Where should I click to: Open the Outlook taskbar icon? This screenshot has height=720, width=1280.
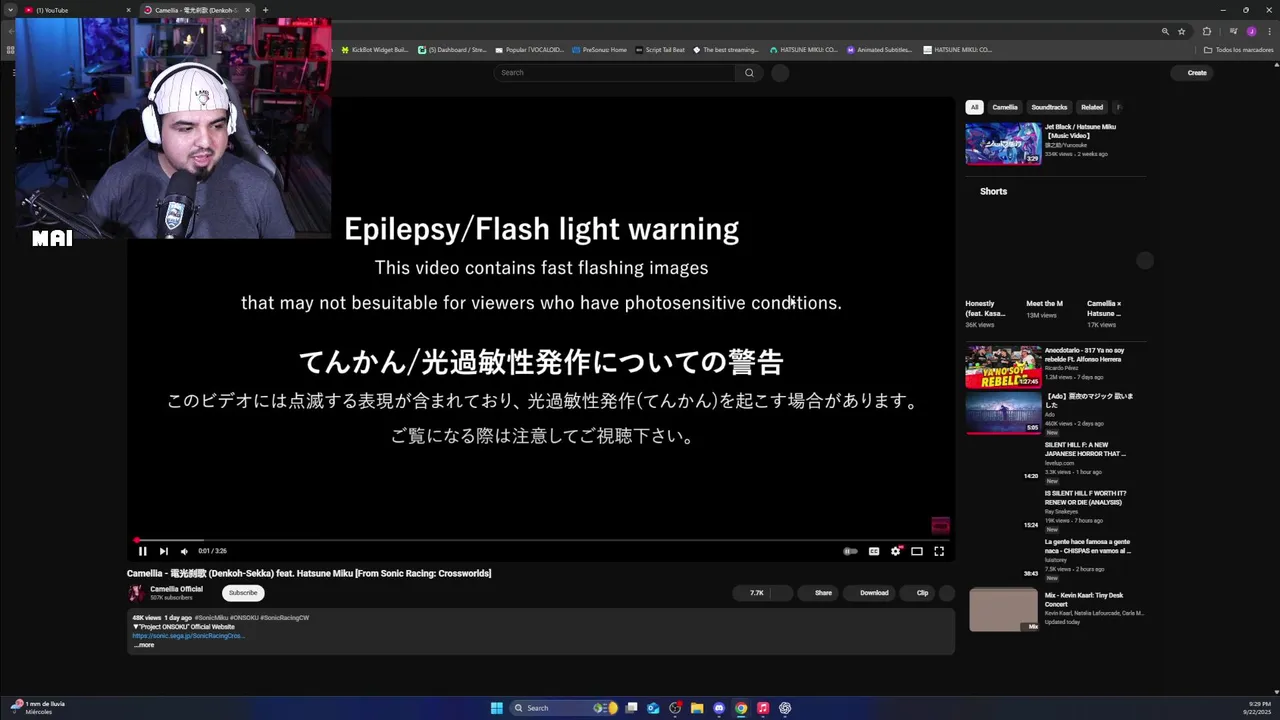coord(653,708)
